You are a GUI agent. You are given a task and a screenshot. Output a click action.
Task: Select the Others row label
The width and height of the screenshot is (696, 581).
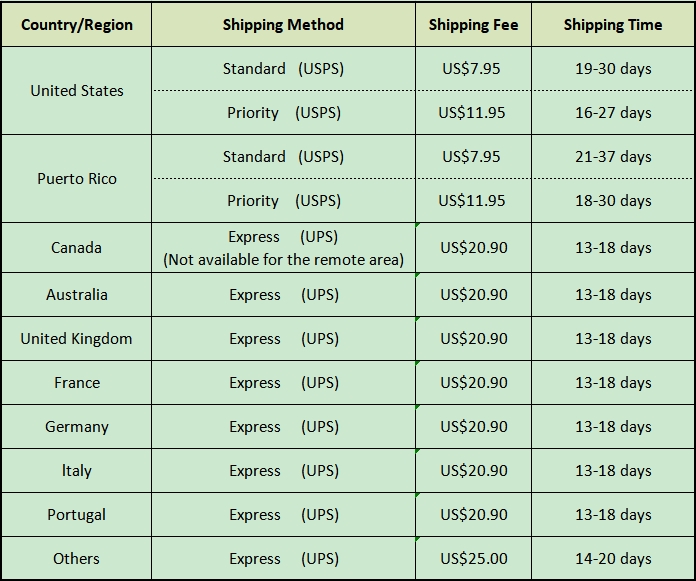point(77,559)
